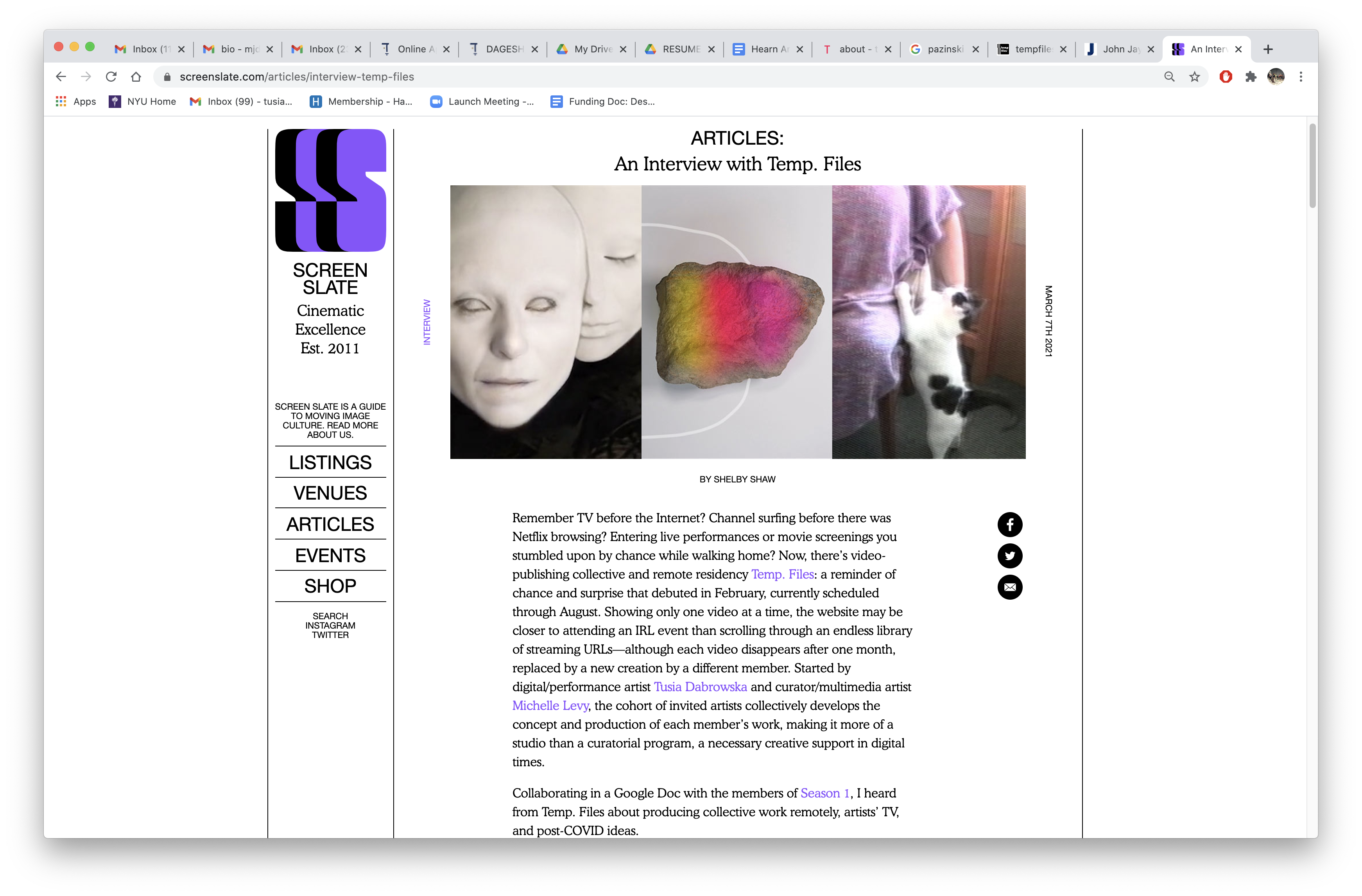
Task: Open Chrome three-dot menu
Action: coord(1301,77)
